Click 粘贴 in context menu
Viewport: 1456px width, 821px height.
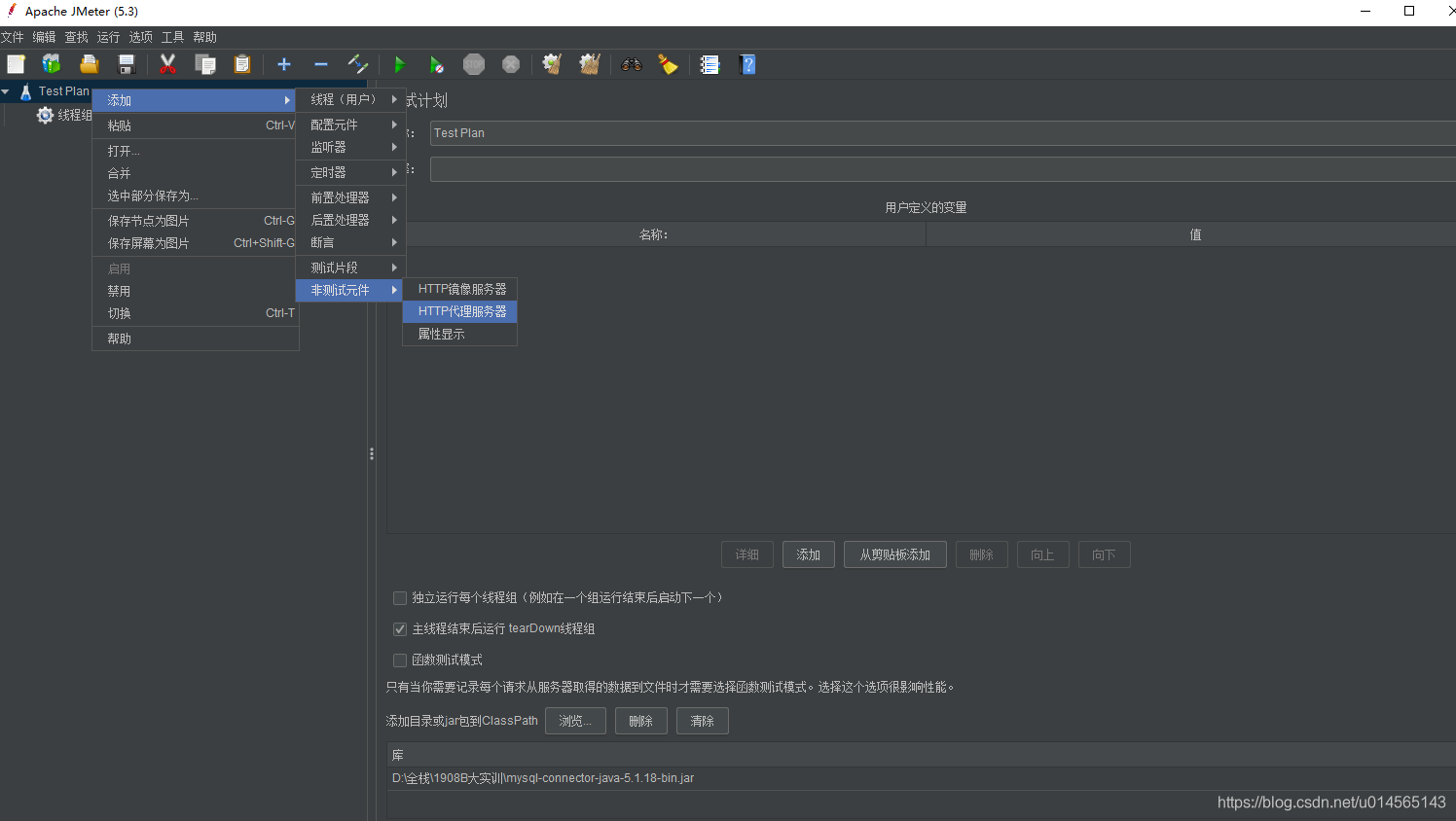(195, 125)
